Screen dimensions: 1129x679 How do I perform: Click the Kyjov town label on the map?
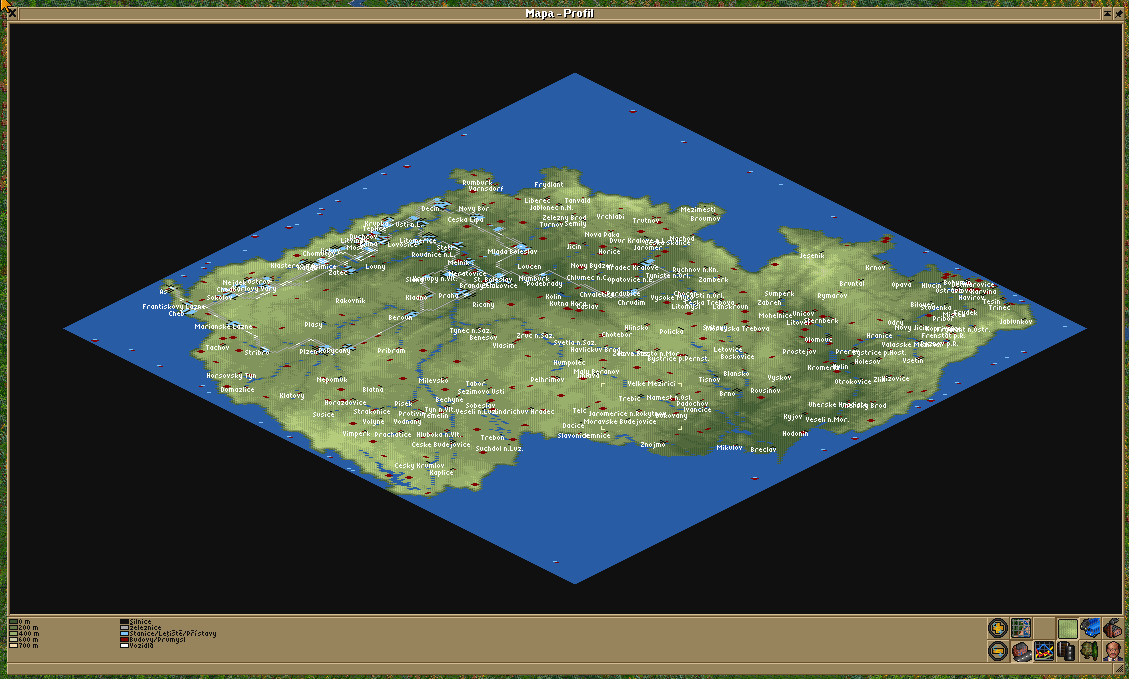792,417
